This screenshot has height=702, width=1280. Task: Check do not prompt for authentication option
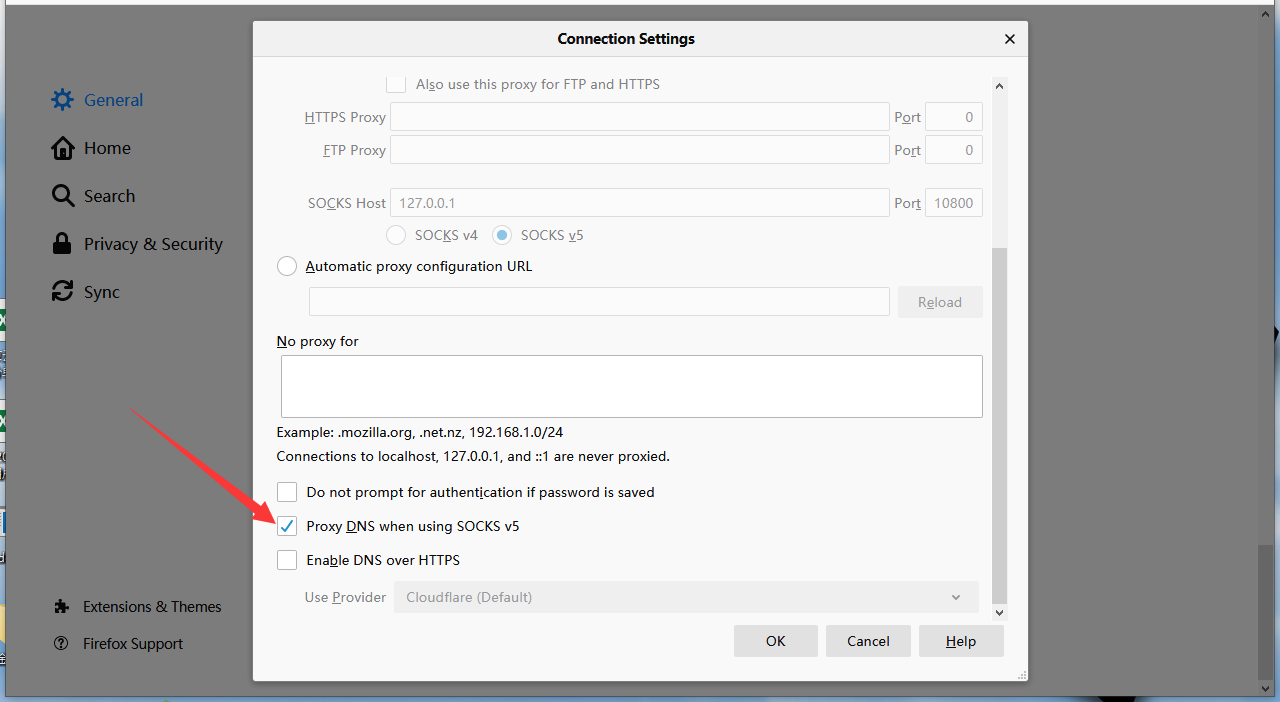pyautogui.click(x=287, y=492)
